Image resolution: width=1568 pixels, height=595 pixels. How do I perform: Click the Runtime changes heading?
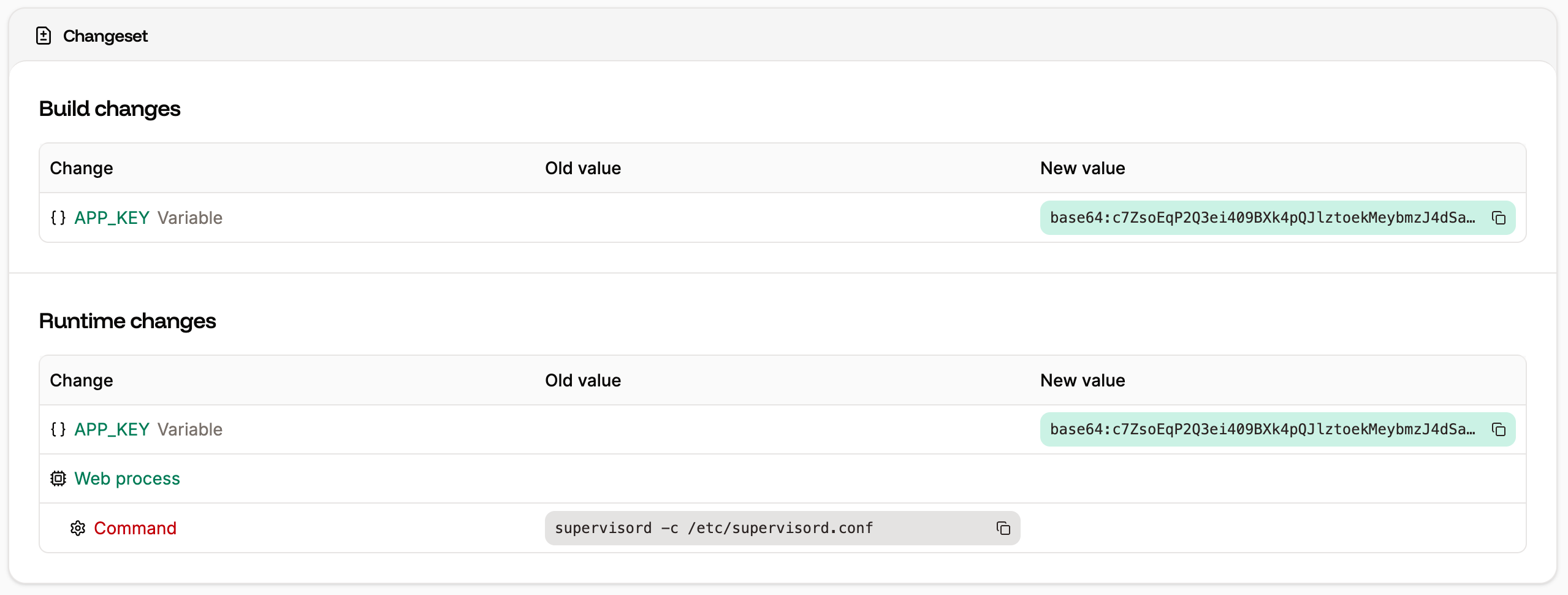pyautogui.click(x=127, y=321)
